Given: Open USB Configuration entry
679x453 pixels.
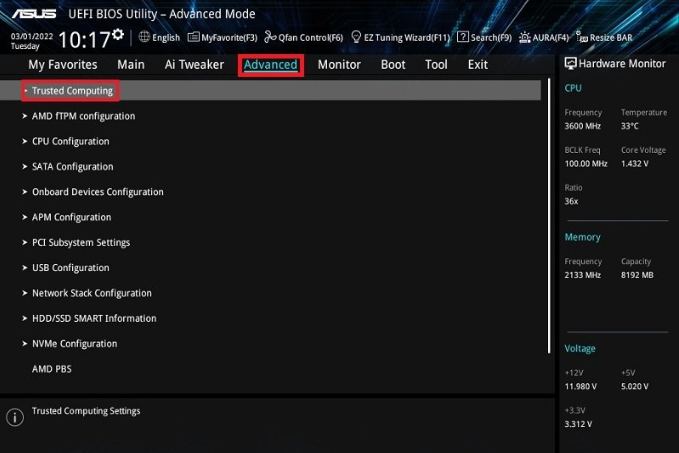Looking at the screenshot, I should [x=71, y=268].
